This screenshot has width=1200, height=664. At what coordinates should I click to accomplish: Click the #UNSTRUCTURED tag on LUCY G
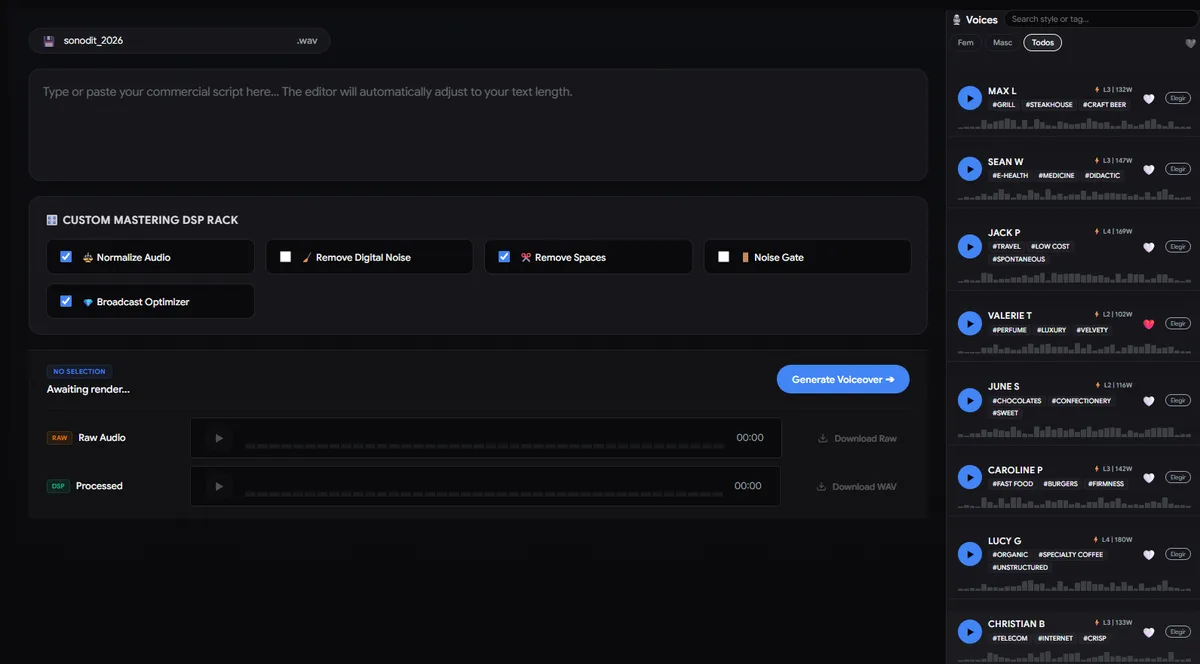click(x=1020, y=567)
